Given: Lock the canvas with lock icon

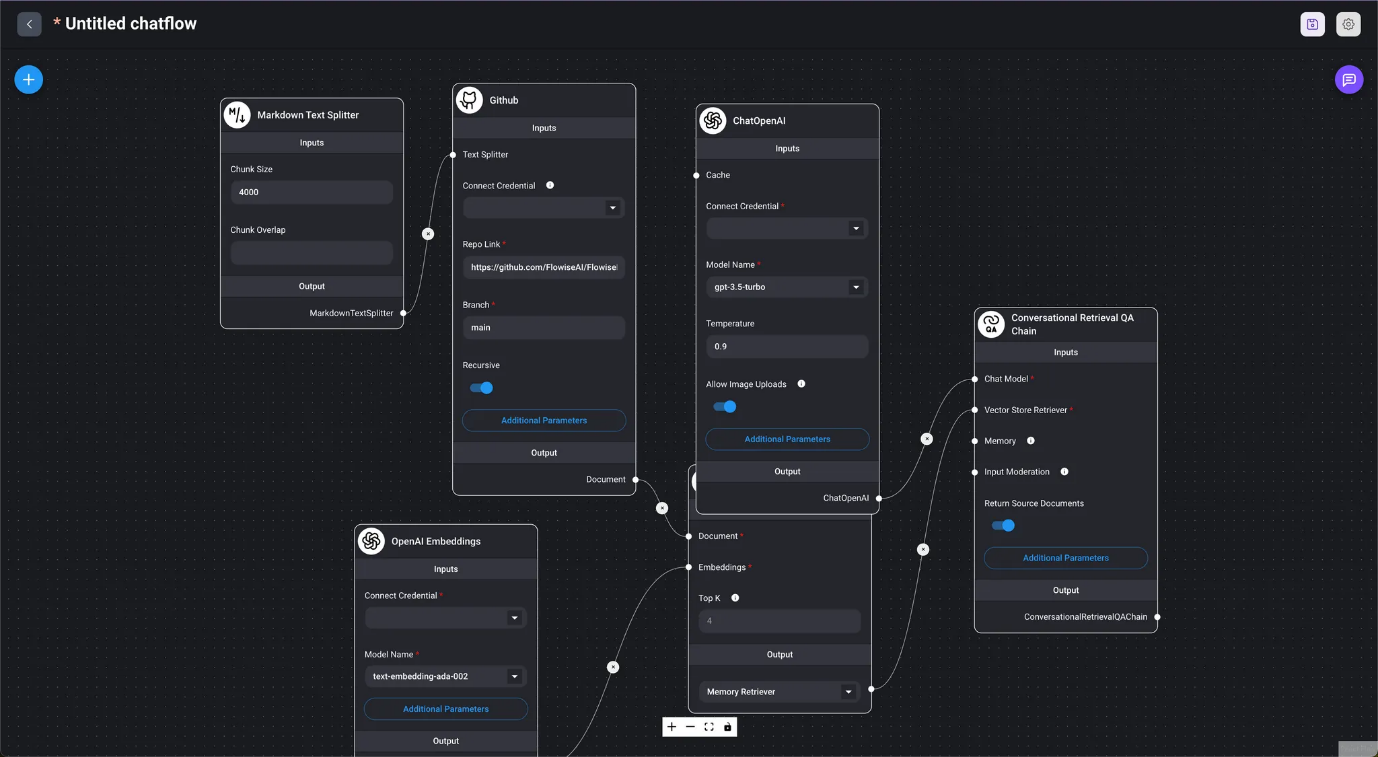Looking at the screenshot, I should point(728,727).
